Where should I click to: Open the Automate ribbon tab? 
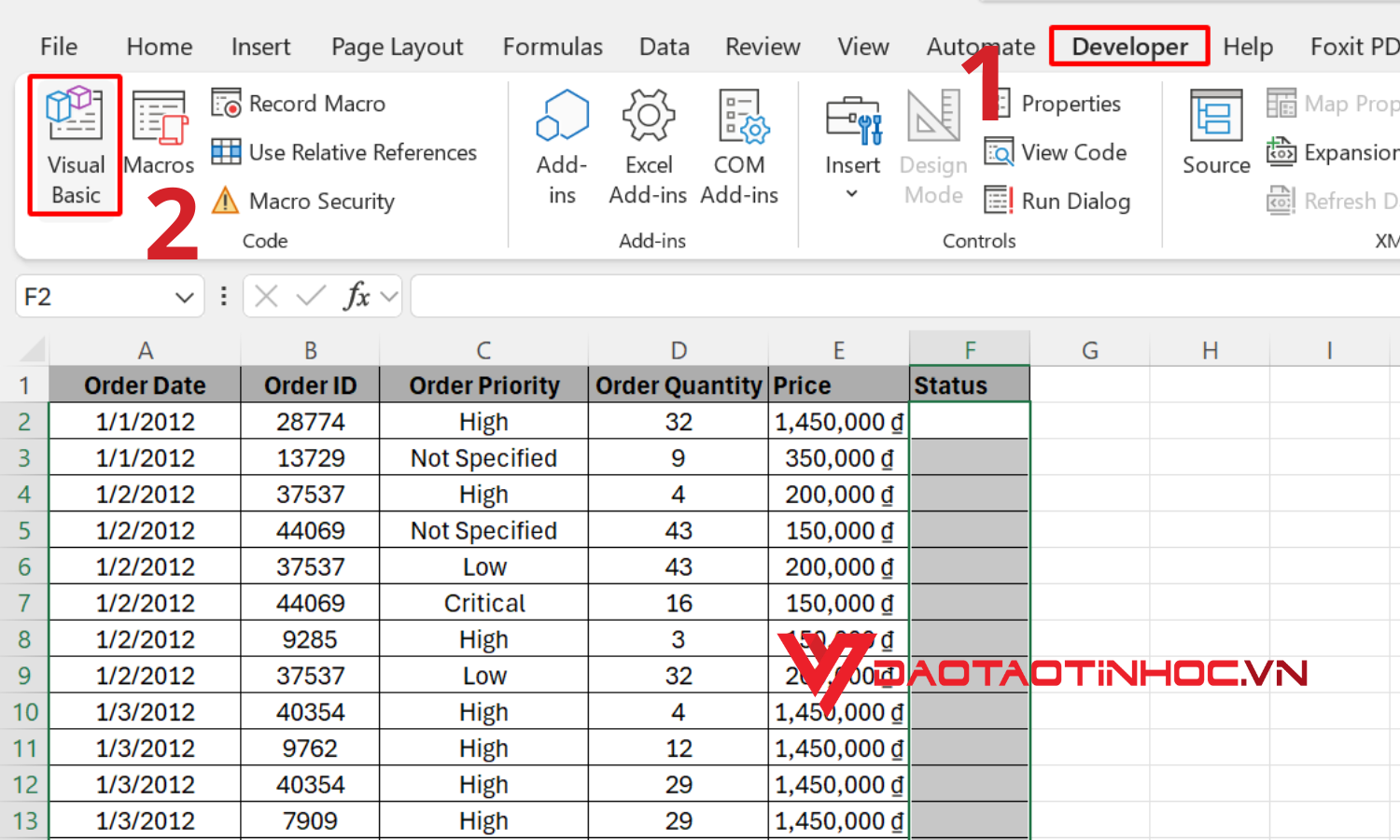[x=980, y=46]
